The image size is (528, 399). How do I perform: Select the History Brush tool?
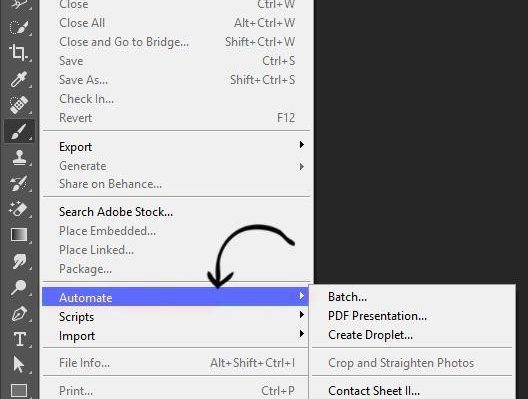pyautogui.click(x=19, y=183)
